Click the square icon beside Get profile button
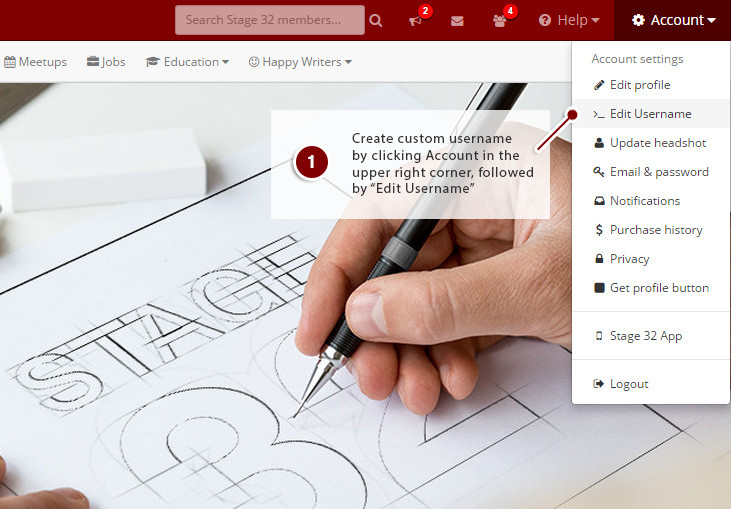 click(x=599, y=288)
